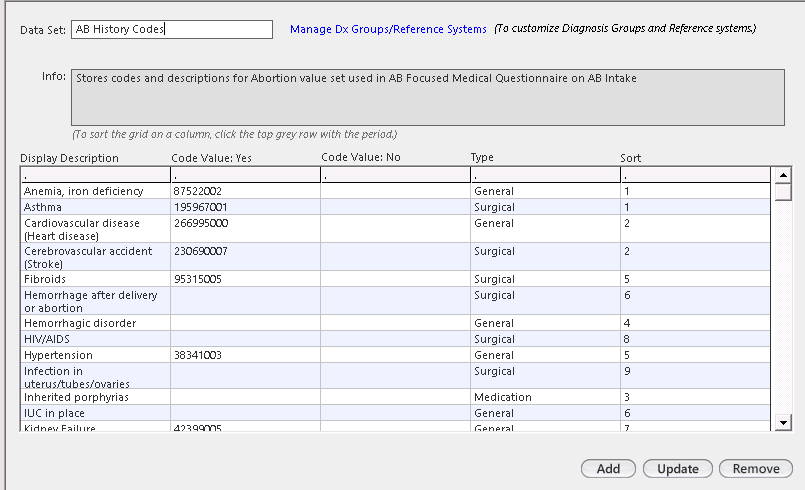Screen dimensions: 805x490
Task: Click Sort value 9 for Infection row
Action: tap(695, 376)
